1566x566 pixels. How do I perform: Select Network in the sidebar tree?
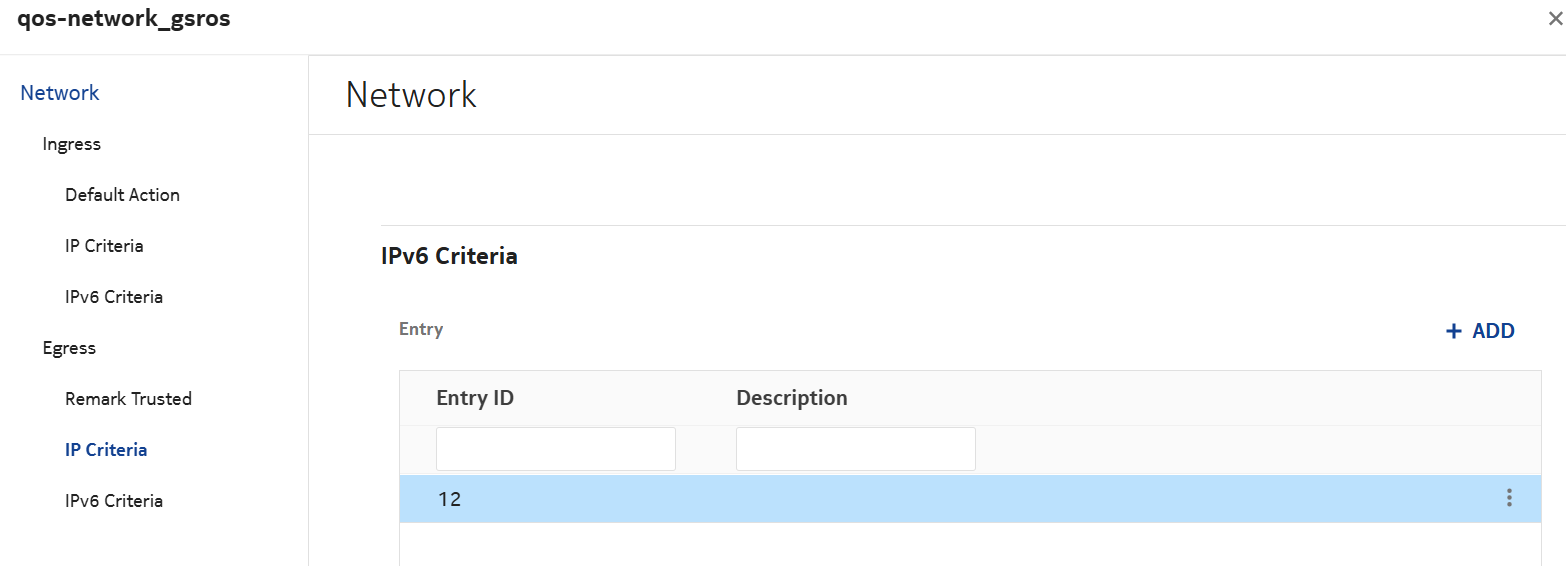coord(60,93)
